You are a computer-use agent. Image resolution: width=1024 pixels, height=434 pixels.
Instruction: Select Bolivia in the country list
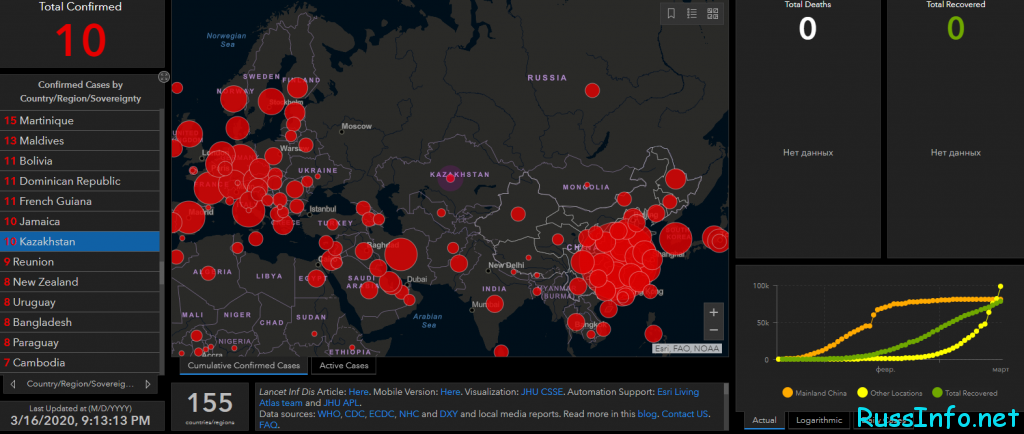coord(80,161)
